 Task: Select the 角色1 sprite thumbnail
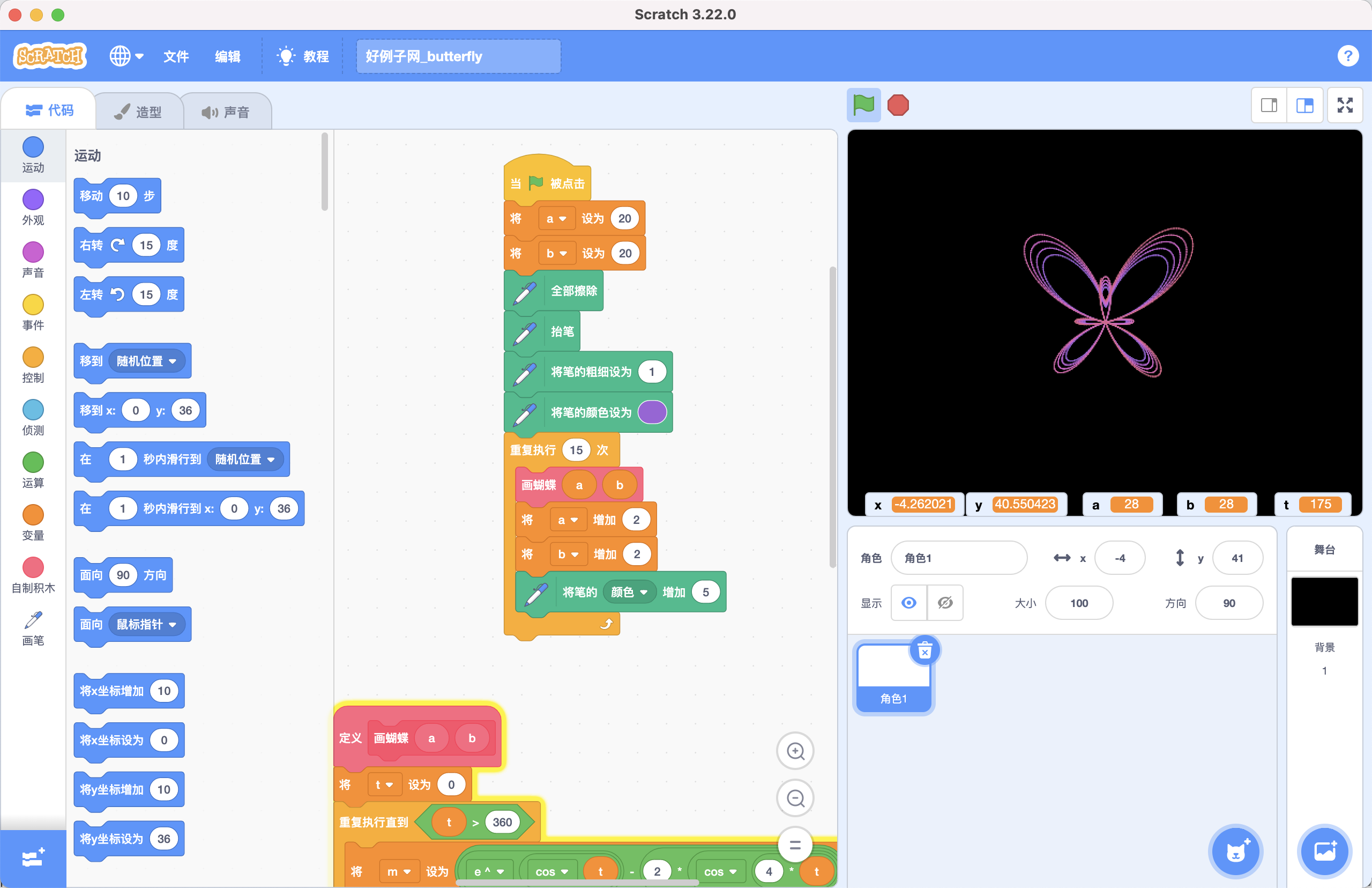pos(894,678)
